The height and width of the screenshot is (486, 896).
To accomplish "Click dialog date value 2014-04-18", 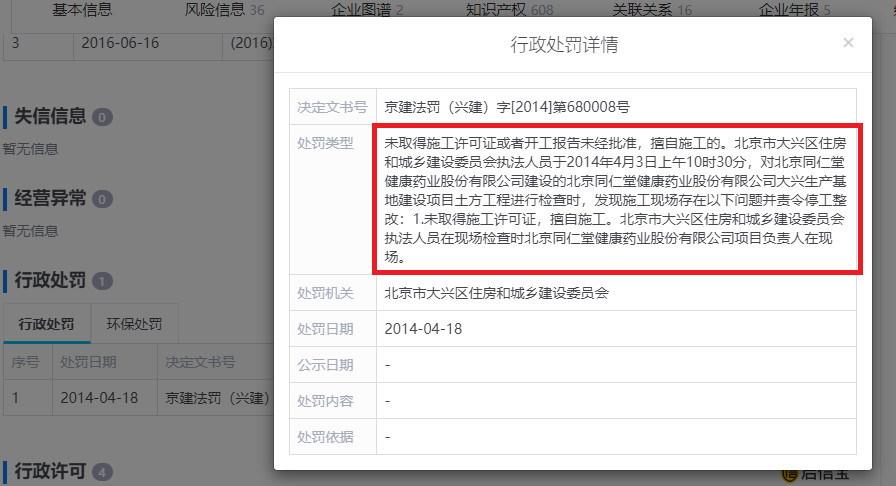I will coord(423,329).
